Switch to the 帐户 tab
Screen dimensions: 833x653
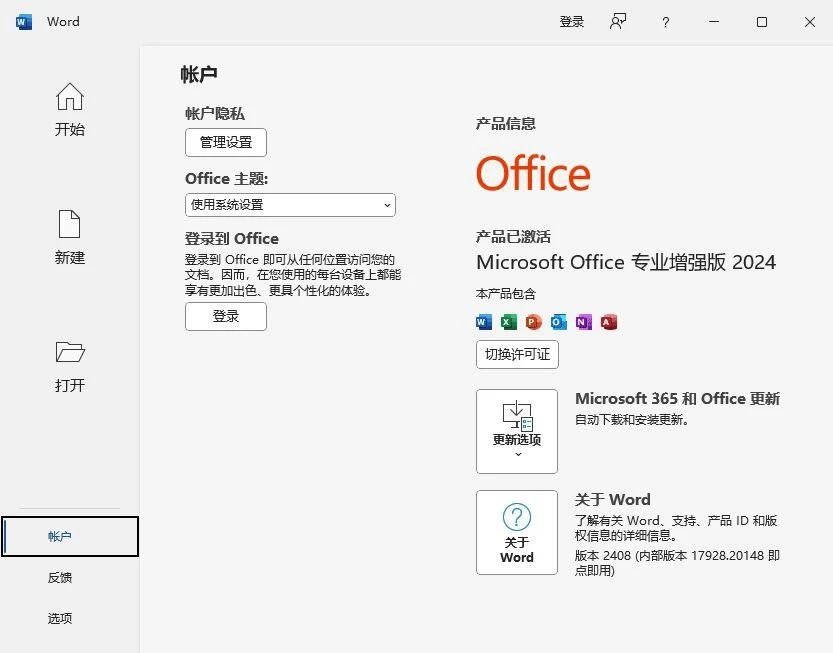pos(70,537)
